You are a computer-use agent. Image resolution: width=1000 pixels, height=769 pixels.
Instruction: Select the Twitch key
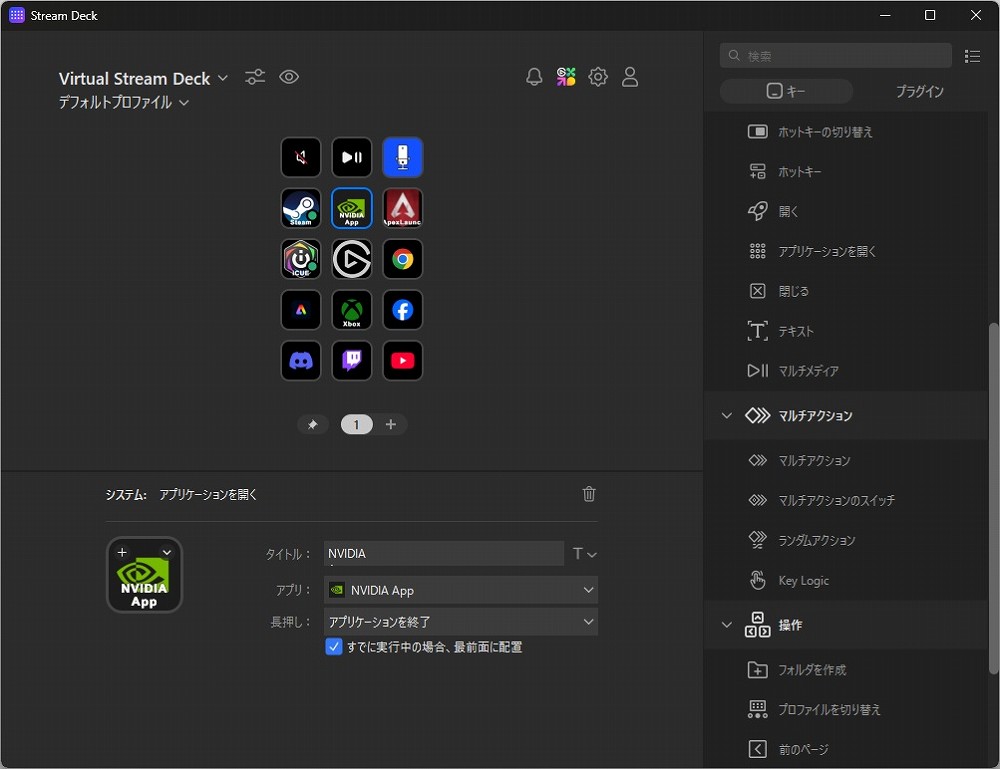point(351,361)
